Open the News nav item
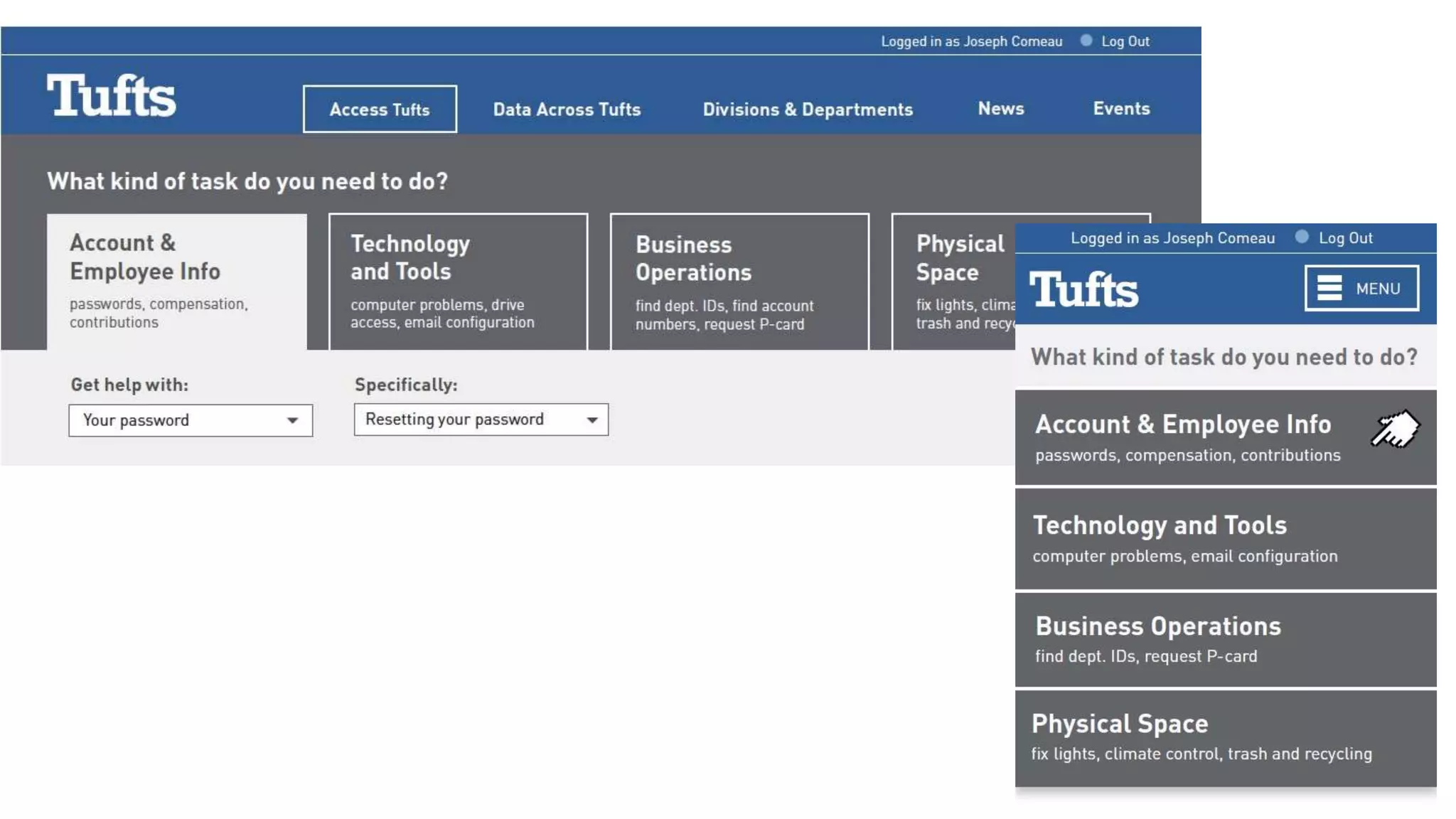 pos(1000,109)
